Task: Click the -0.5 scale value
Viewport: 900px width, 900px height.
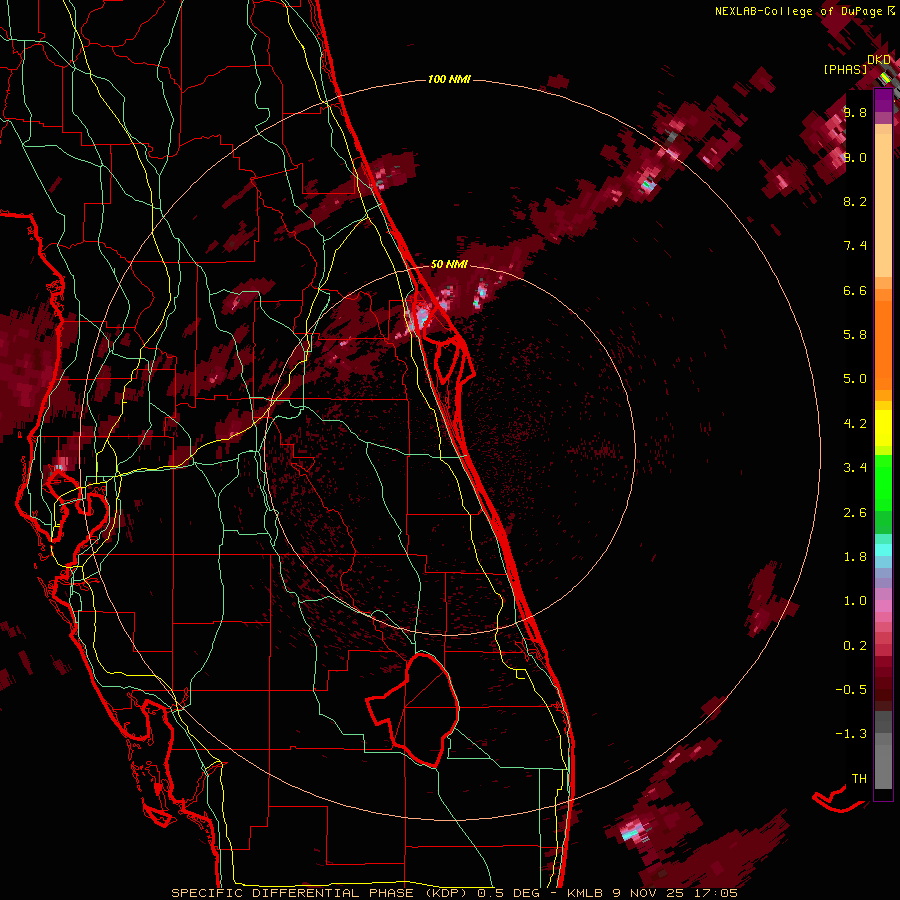Action: pyautogui.click(x=851, y=690)
